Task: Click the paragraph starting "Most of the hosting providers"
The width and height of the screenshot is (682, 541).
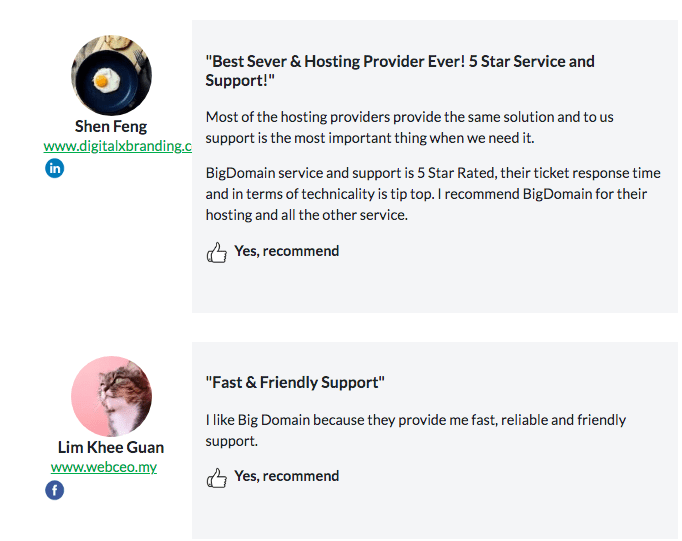Action: pos(409,127)
